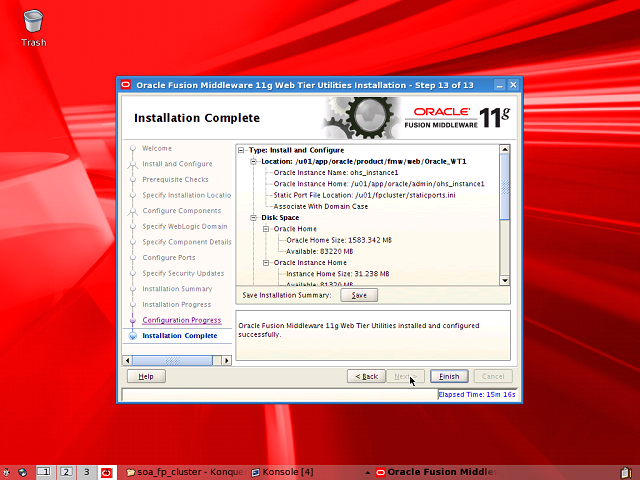Select the 'Oracle Instance Home:' path row
The image size is (640, 480).
[379, 184]
